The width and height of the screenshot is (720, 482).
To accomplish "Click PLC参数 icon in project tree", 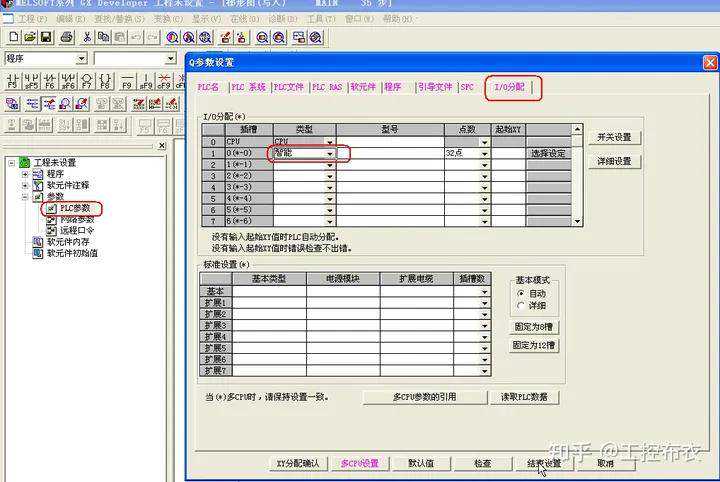I will (51, 208).
